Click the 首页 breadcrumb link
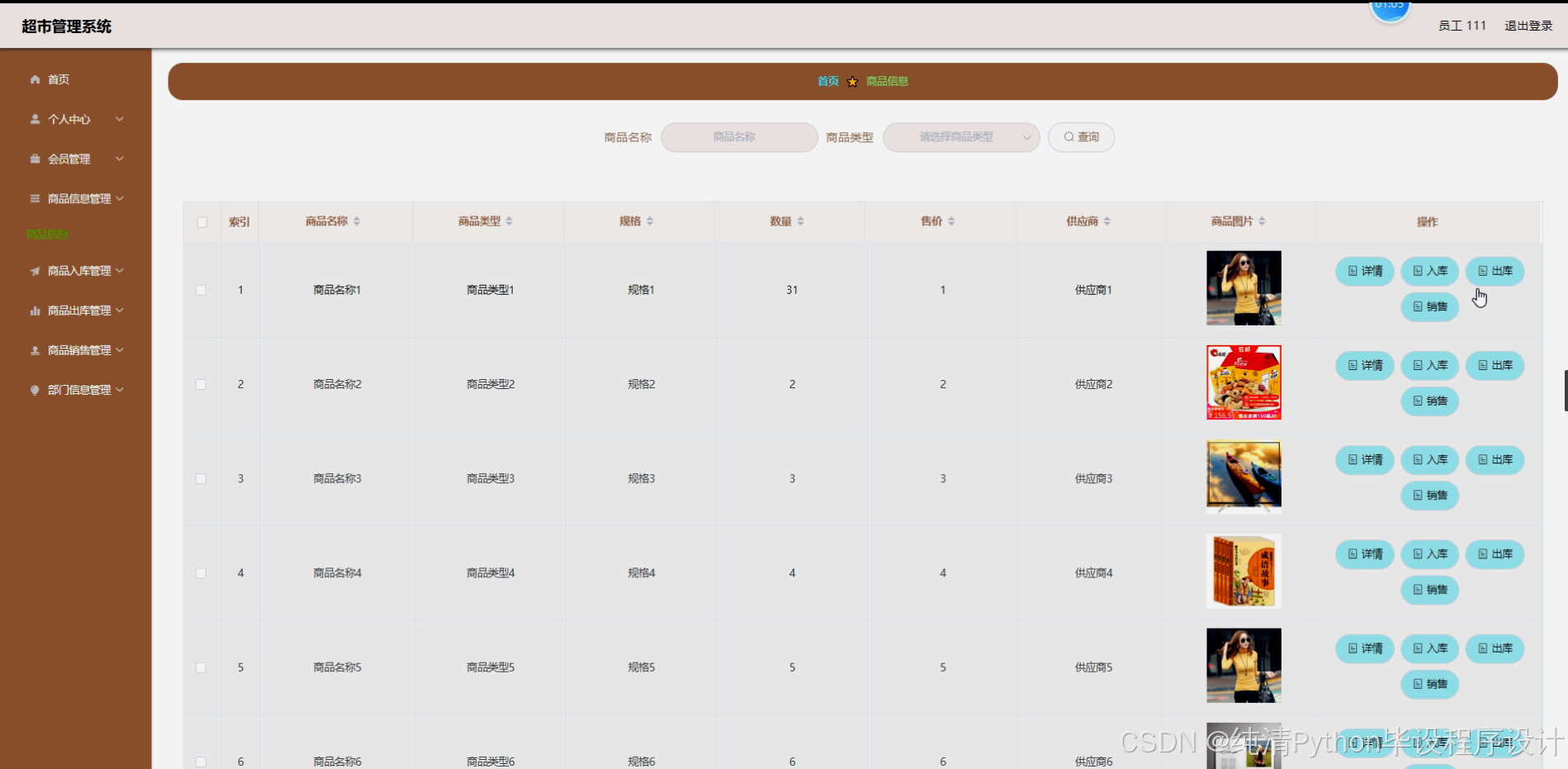The width and height of the screenshot is (1568, 769). tap(827, 81)
